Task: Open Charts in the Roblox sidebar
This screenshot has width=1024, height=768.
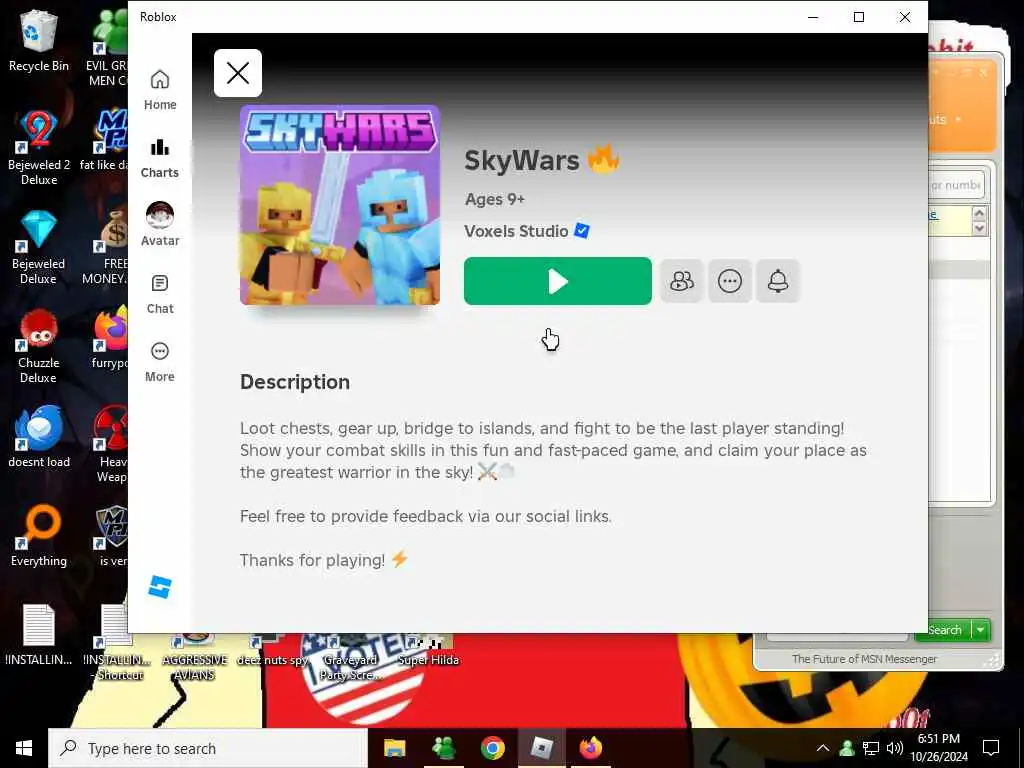Action: 160,159
